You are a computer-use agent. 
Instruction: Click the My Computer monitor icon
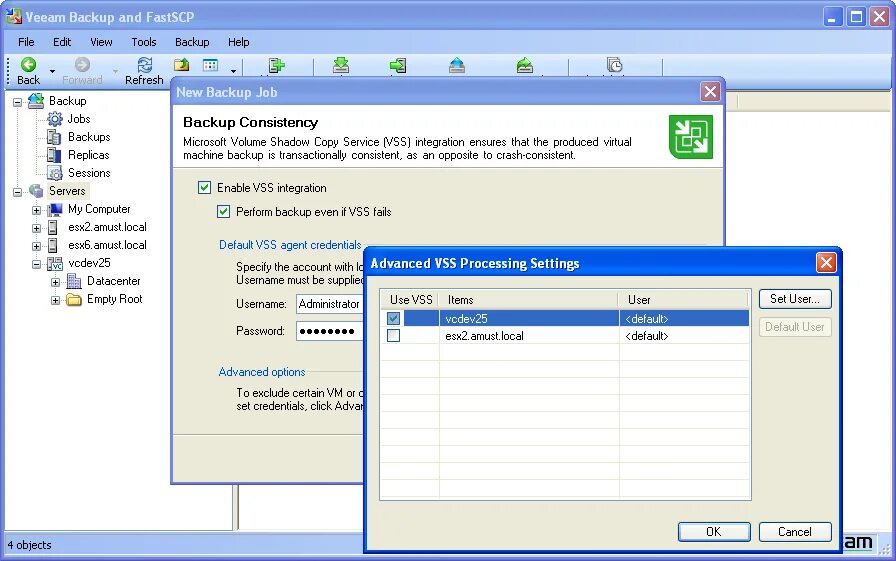coord(55,209)
